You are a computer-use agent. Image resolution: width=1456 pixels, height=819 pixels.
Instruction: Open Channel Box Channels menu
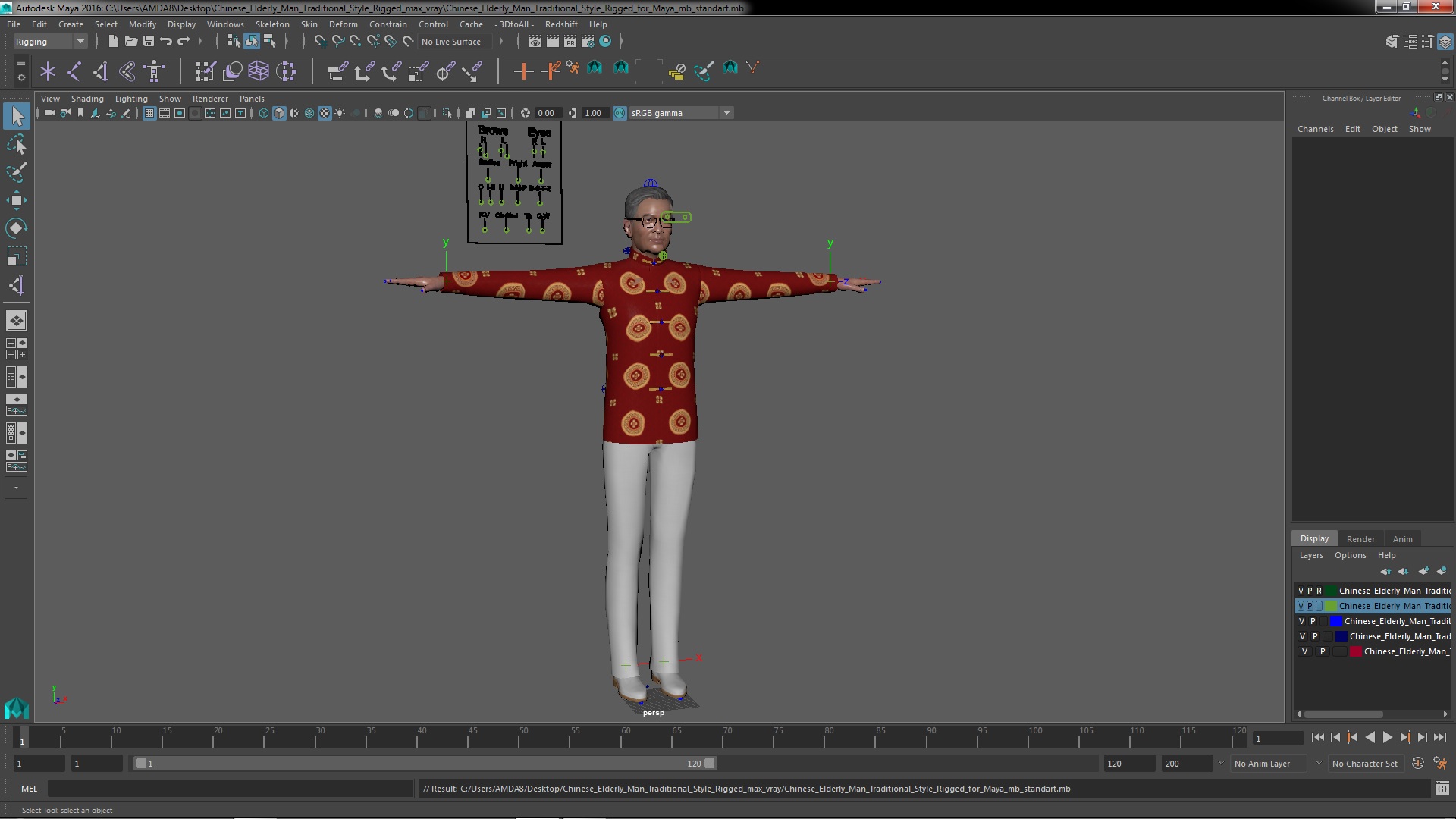pos(1315,129)
